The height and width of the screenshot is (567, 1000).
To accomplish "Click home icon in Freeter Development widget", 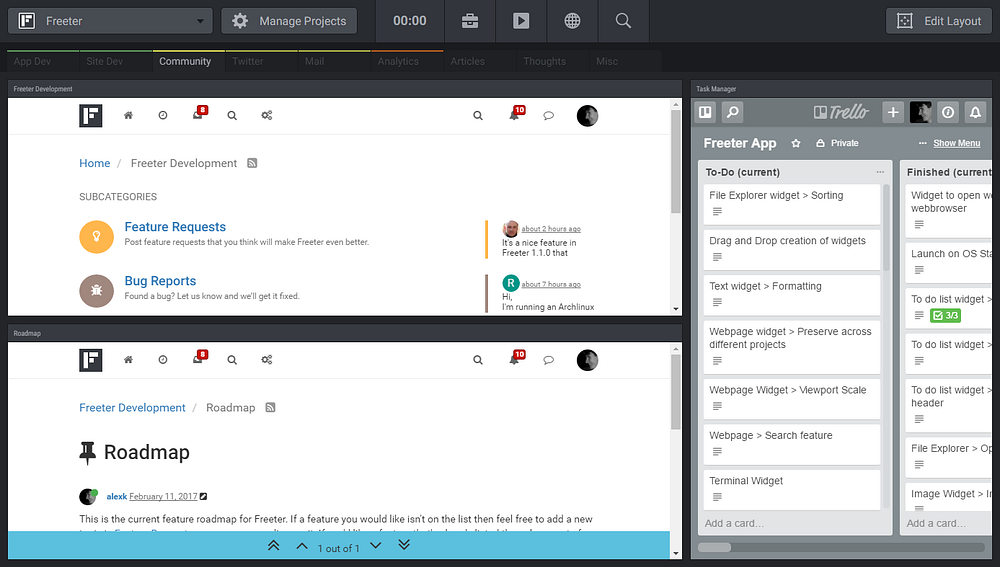I will tap(128, 115).
